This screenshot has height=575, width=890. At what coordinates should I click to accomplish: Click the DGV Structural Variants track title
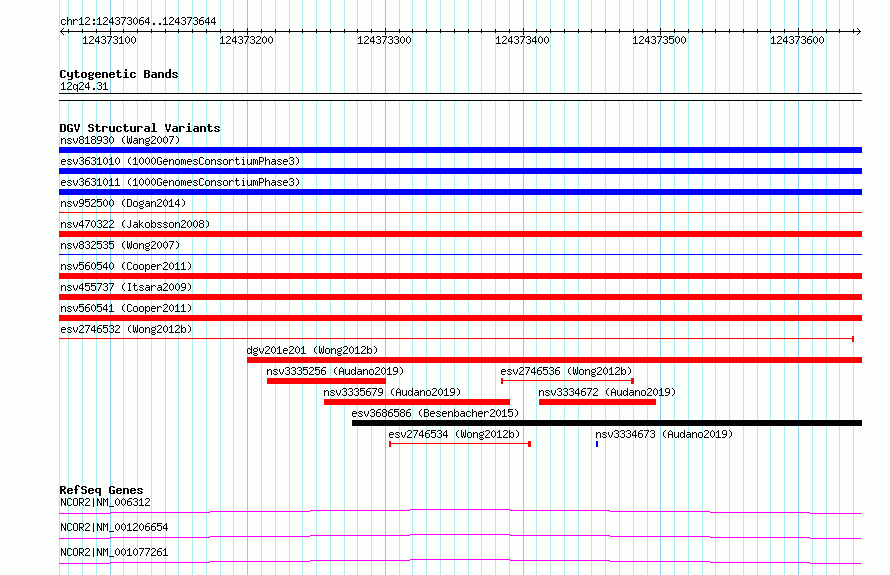click(140, 128)
